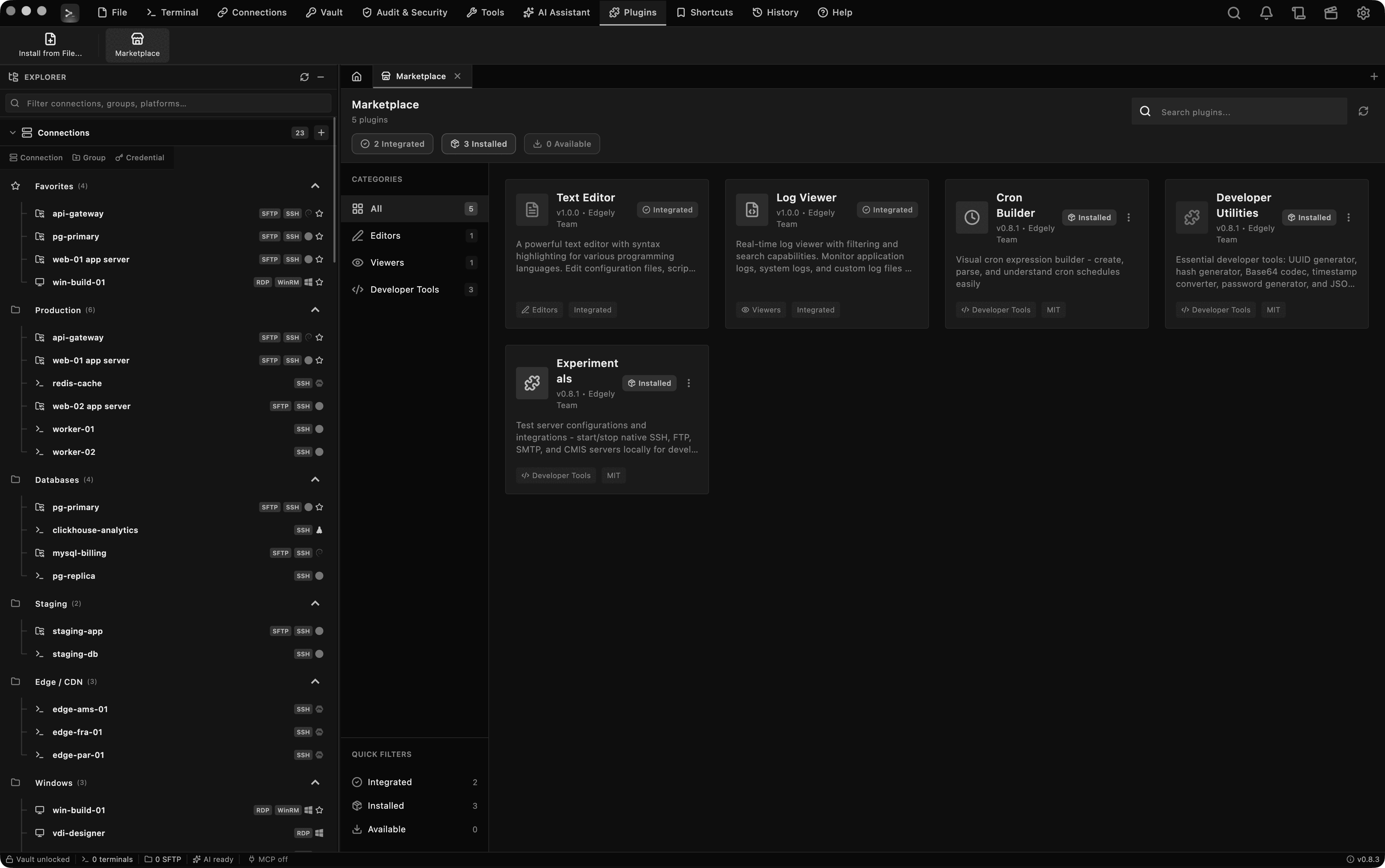Open Experimentals plugin options menu
1385x868 pixels.
(689, 383)
